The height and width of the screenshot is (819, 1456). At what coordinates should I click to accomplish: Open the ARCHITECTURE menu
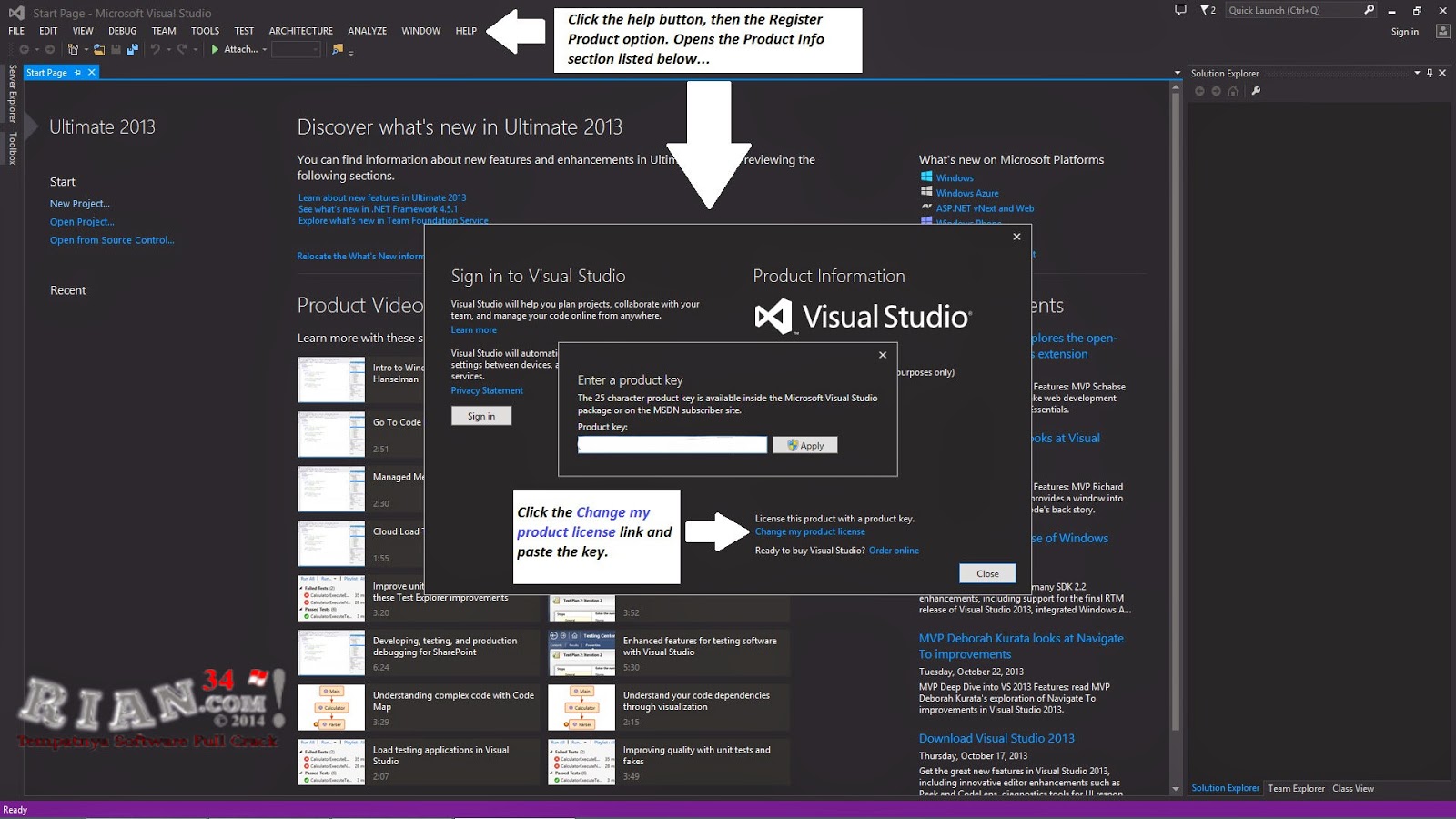click(x=301, y=31)
